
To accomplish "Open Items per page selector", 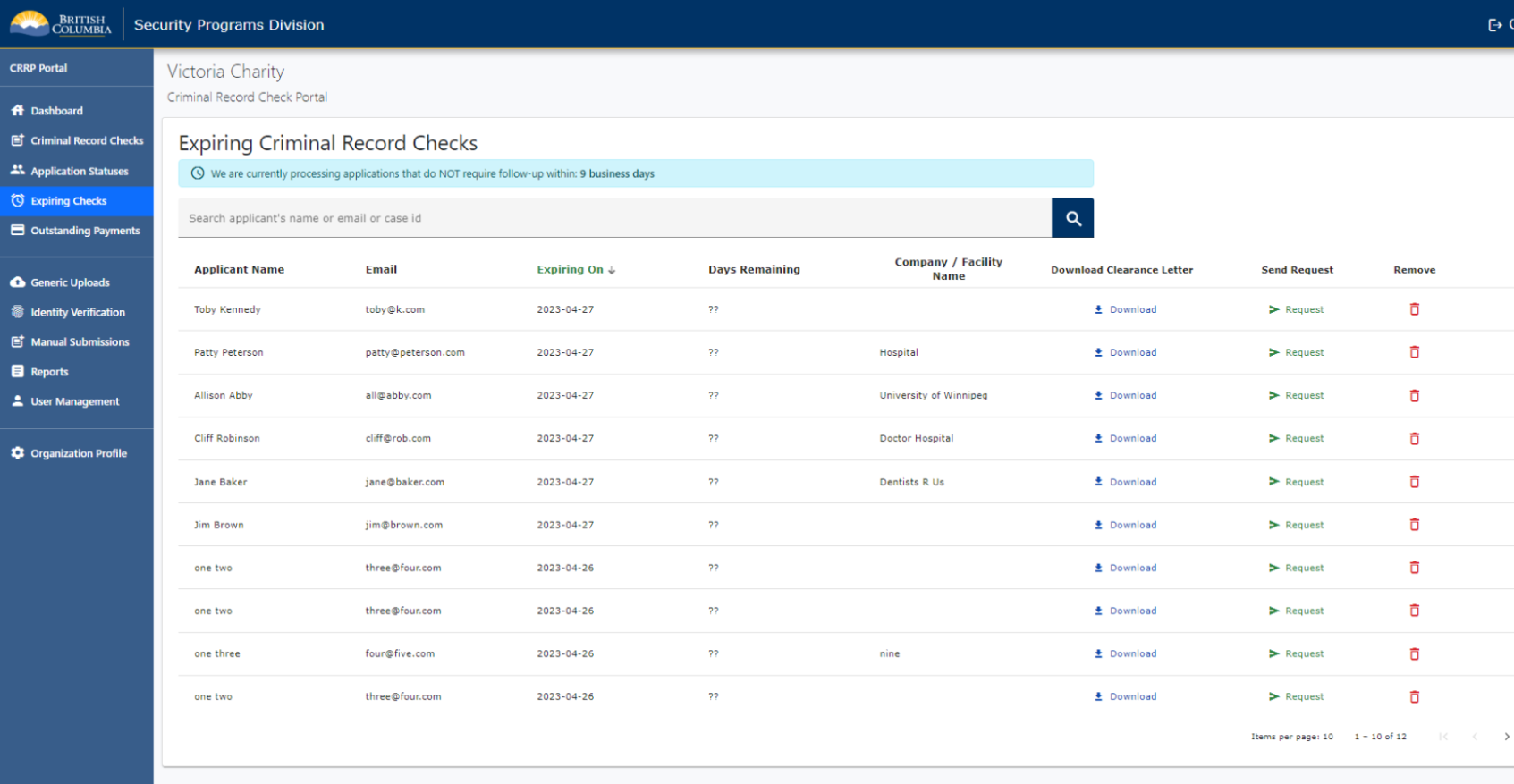I will tap(1291, 737).
